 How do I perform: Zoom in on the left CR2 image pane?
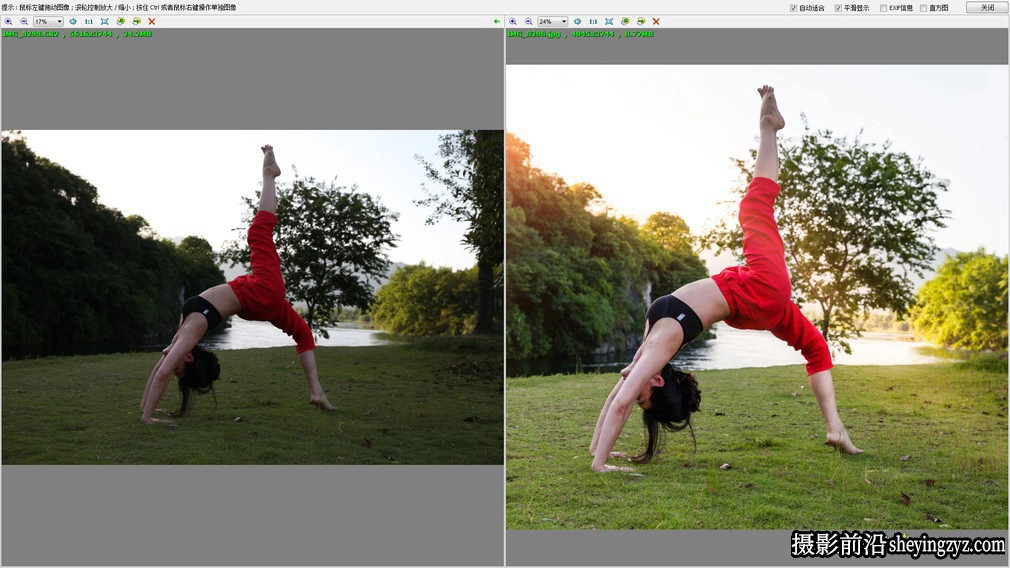[8, 21]
